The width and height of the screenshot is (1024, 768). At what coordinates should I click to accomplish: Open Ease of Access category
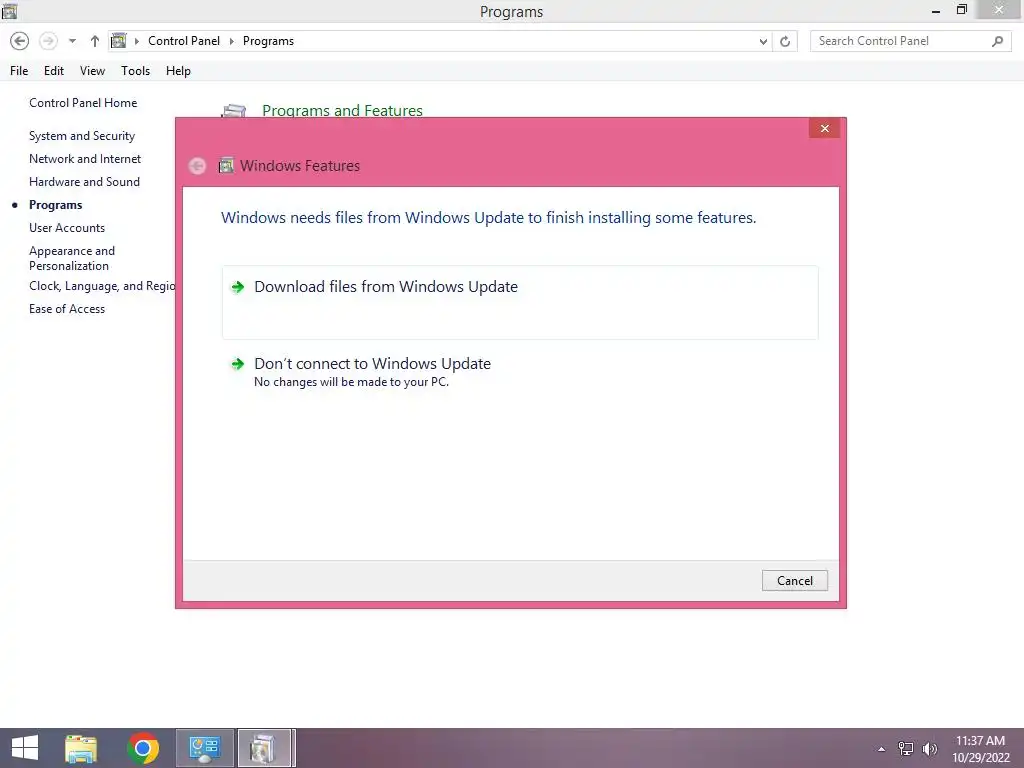(x=67, y=309)
